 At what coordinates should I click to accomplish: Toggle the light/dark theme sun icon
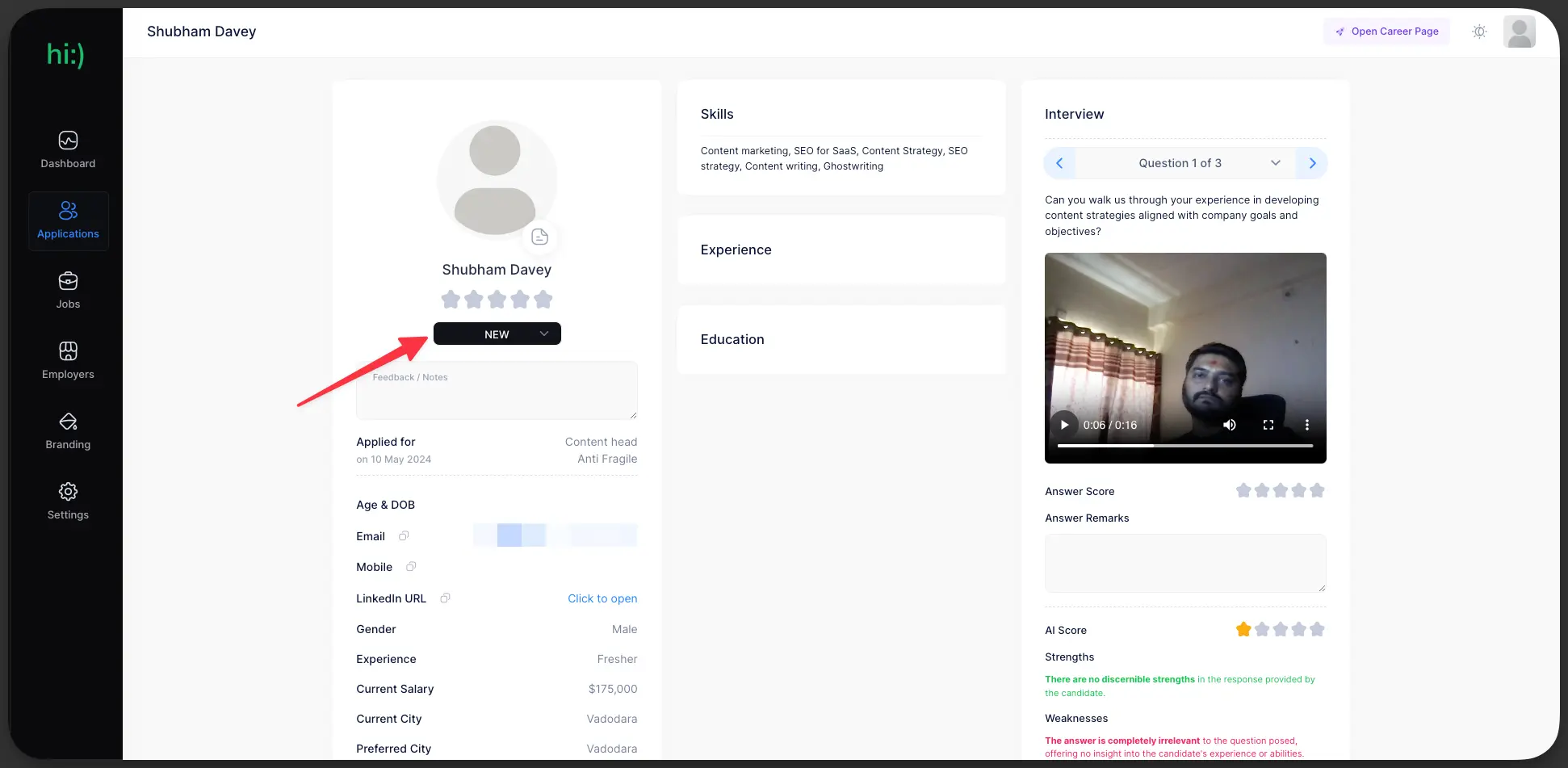1478,31
